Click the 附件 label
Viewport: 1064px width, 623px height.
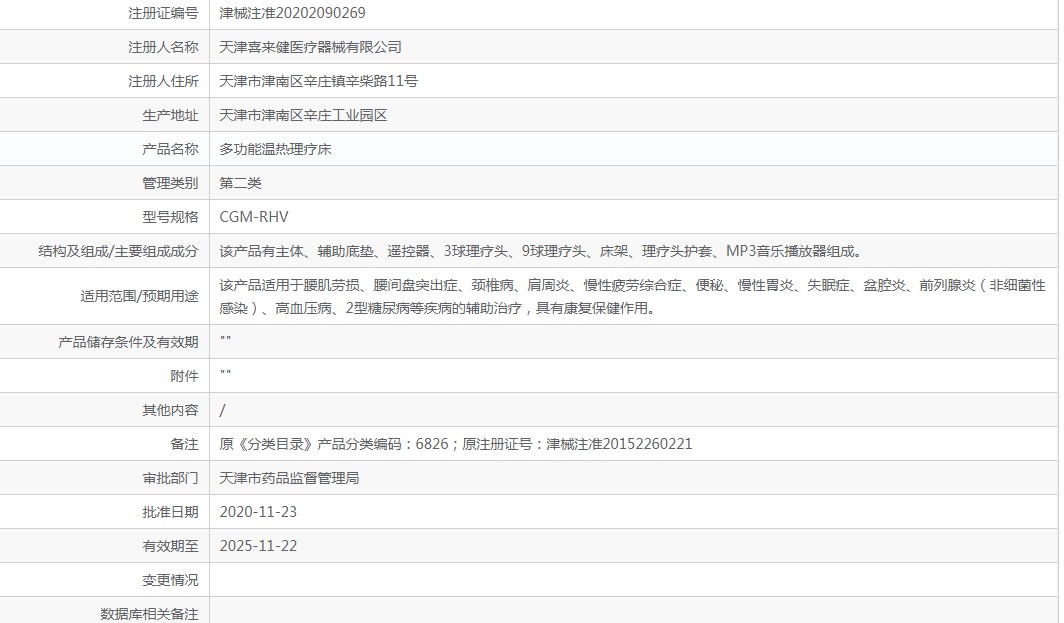coord(185,375)
